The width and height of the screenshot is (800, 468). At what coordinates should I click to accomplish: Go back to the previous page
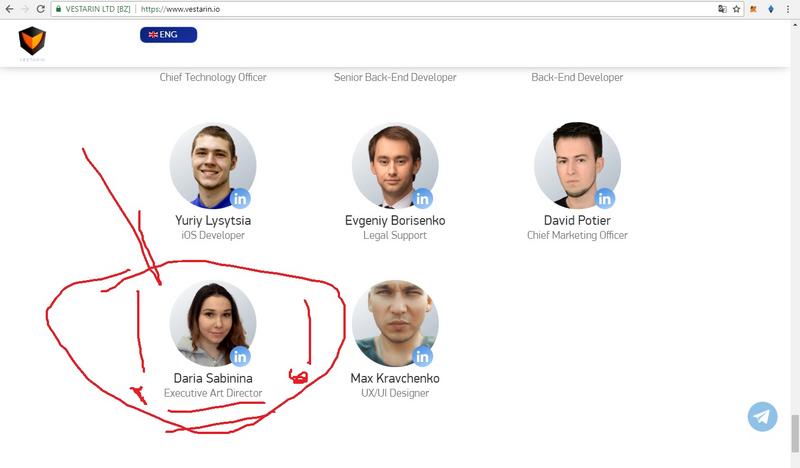[10, 9]
